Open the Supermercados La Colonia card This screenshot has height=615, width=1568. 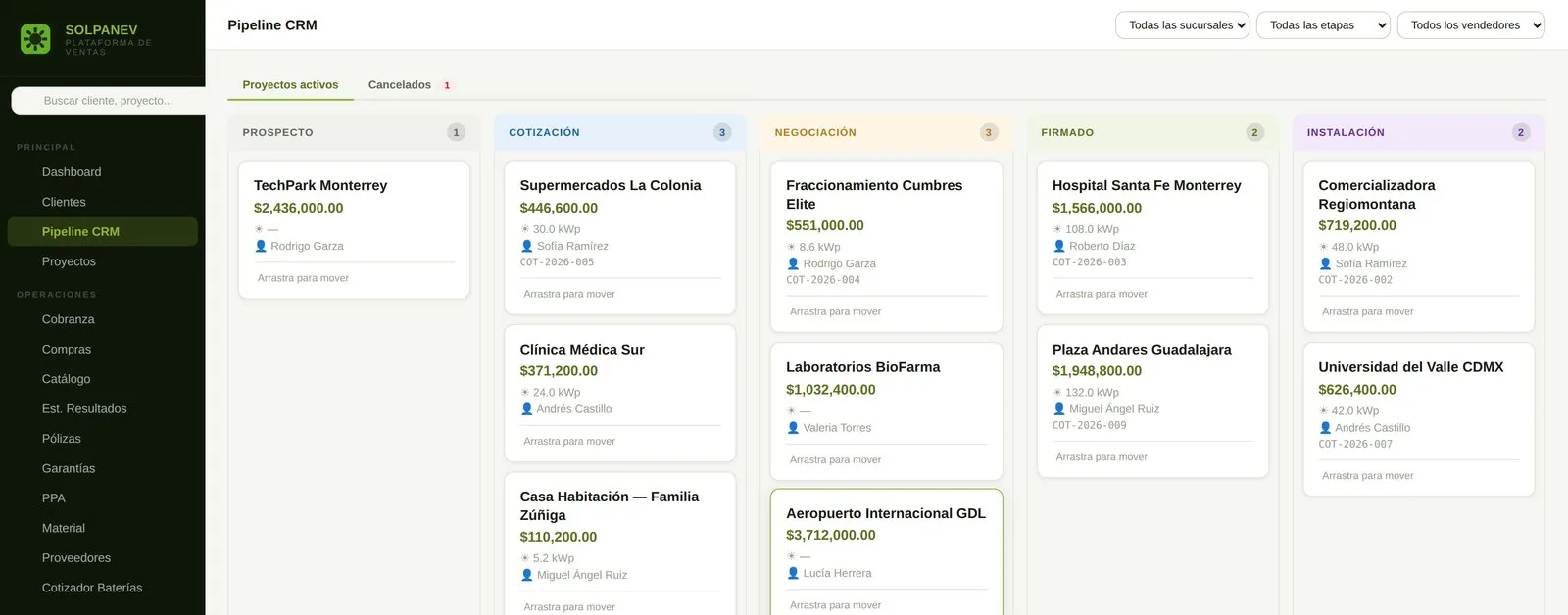(x=620, y=238)
